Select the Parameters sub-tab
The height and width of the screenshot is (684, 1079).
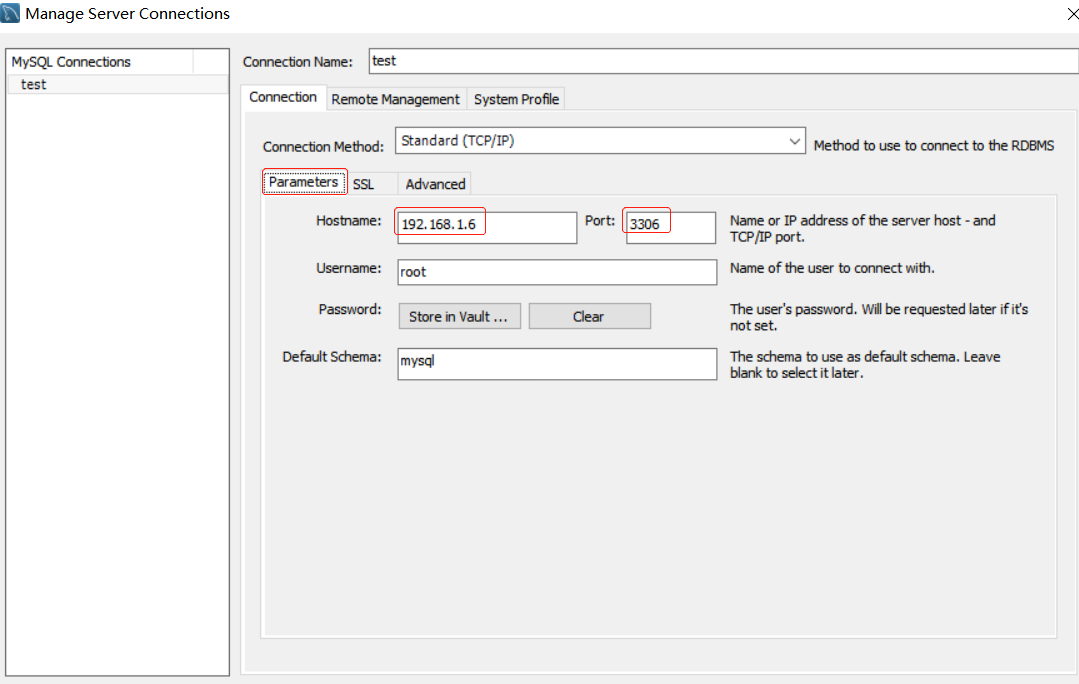(304, 182)
